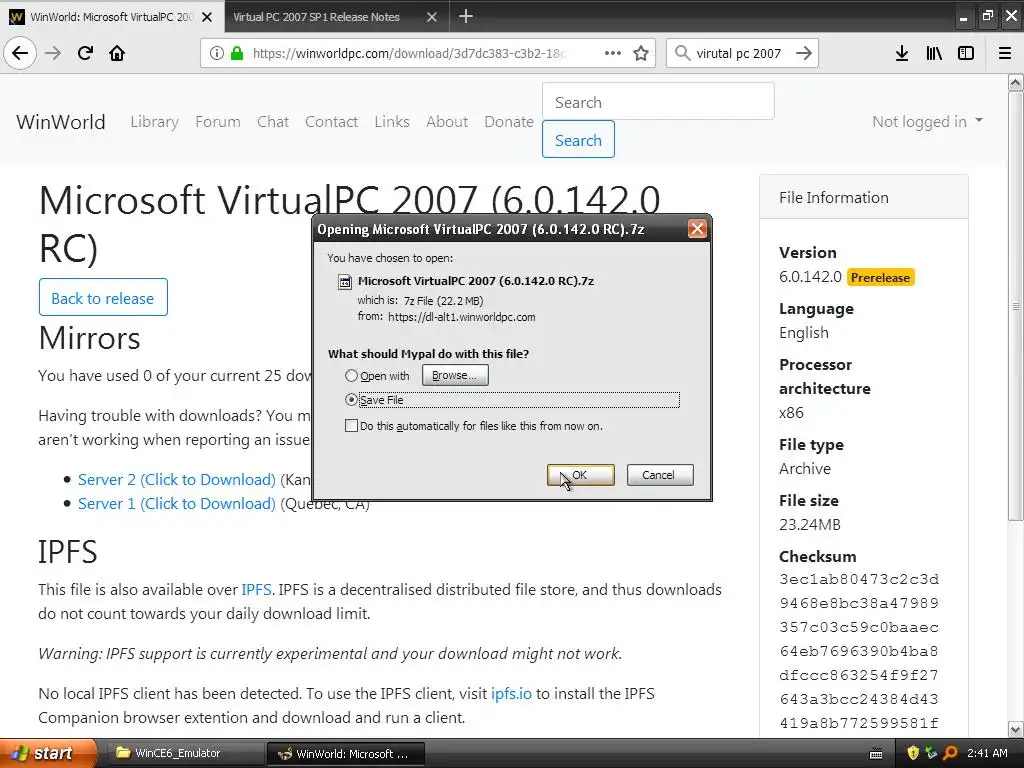Click the Back to release button
1024x768 pixels.
[x=103, y=298]
